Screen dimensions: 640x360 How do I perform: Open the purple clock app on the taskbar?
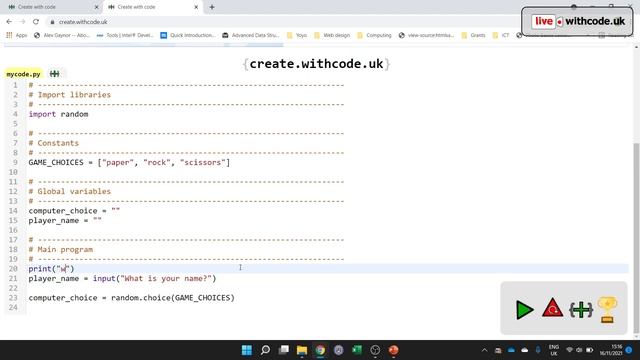point(339,350)
